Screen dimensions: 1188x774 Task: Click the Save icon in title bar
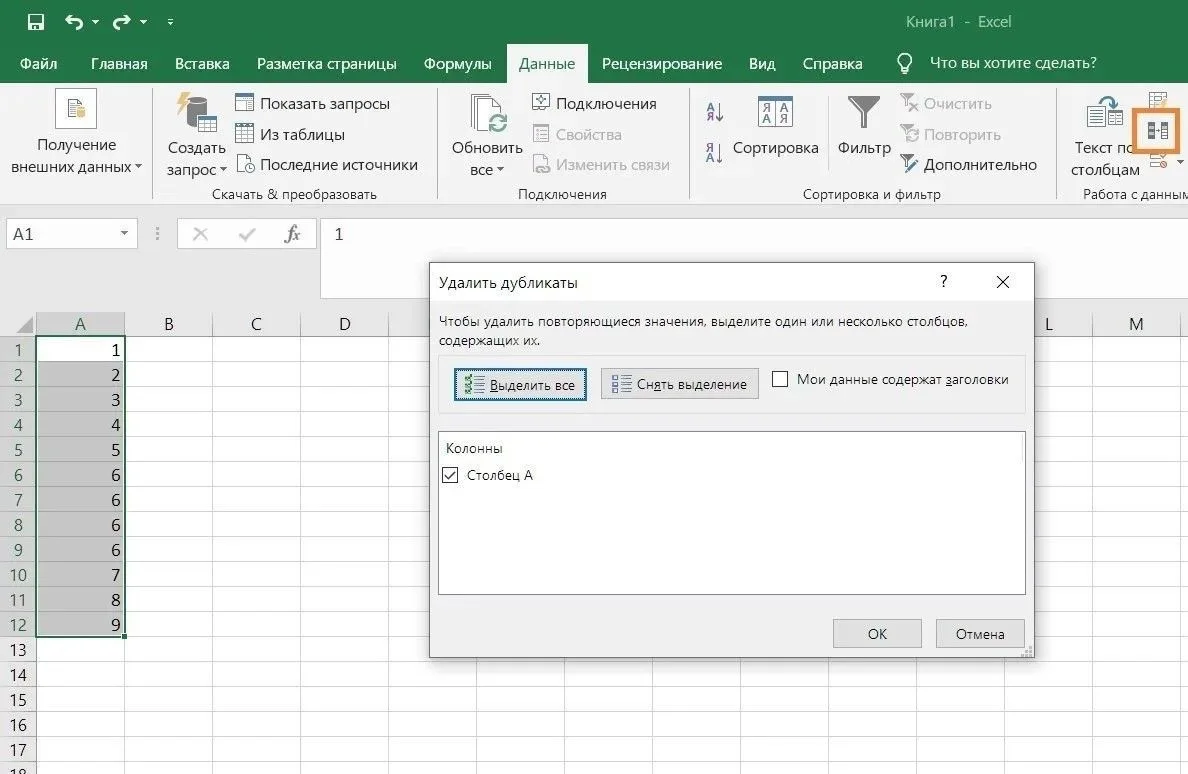click(x=36, y=22)
